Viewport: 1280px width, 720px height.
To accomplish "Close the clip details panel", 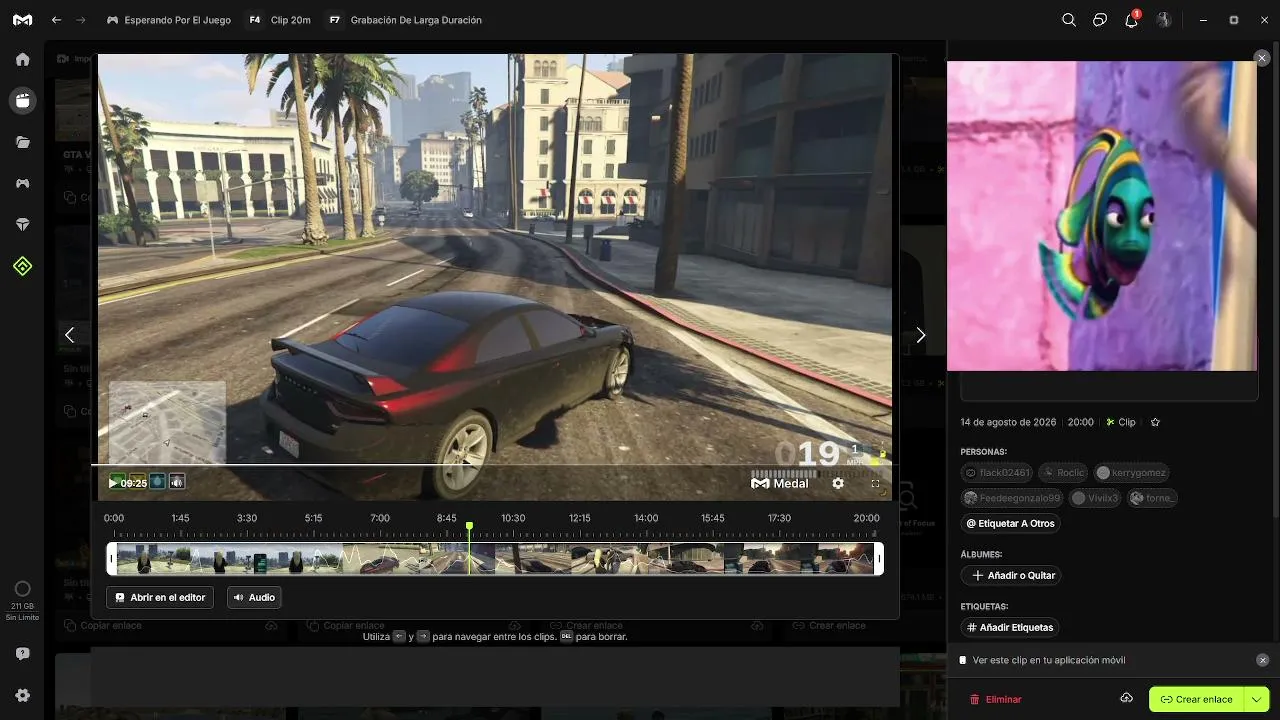I will (1262, 58).
